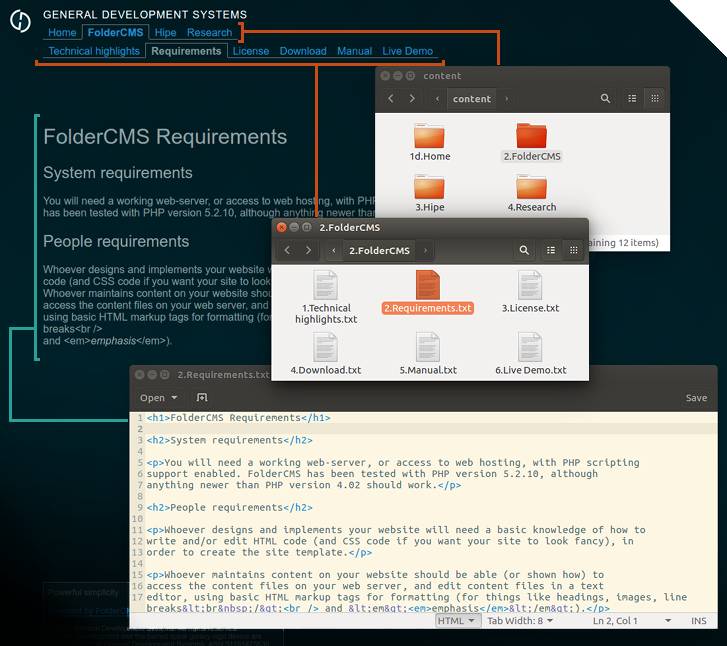The width and height of the screenshot is (727, 646).
Task: Select the Requirements sub-tab
Action: coord(186,51)
